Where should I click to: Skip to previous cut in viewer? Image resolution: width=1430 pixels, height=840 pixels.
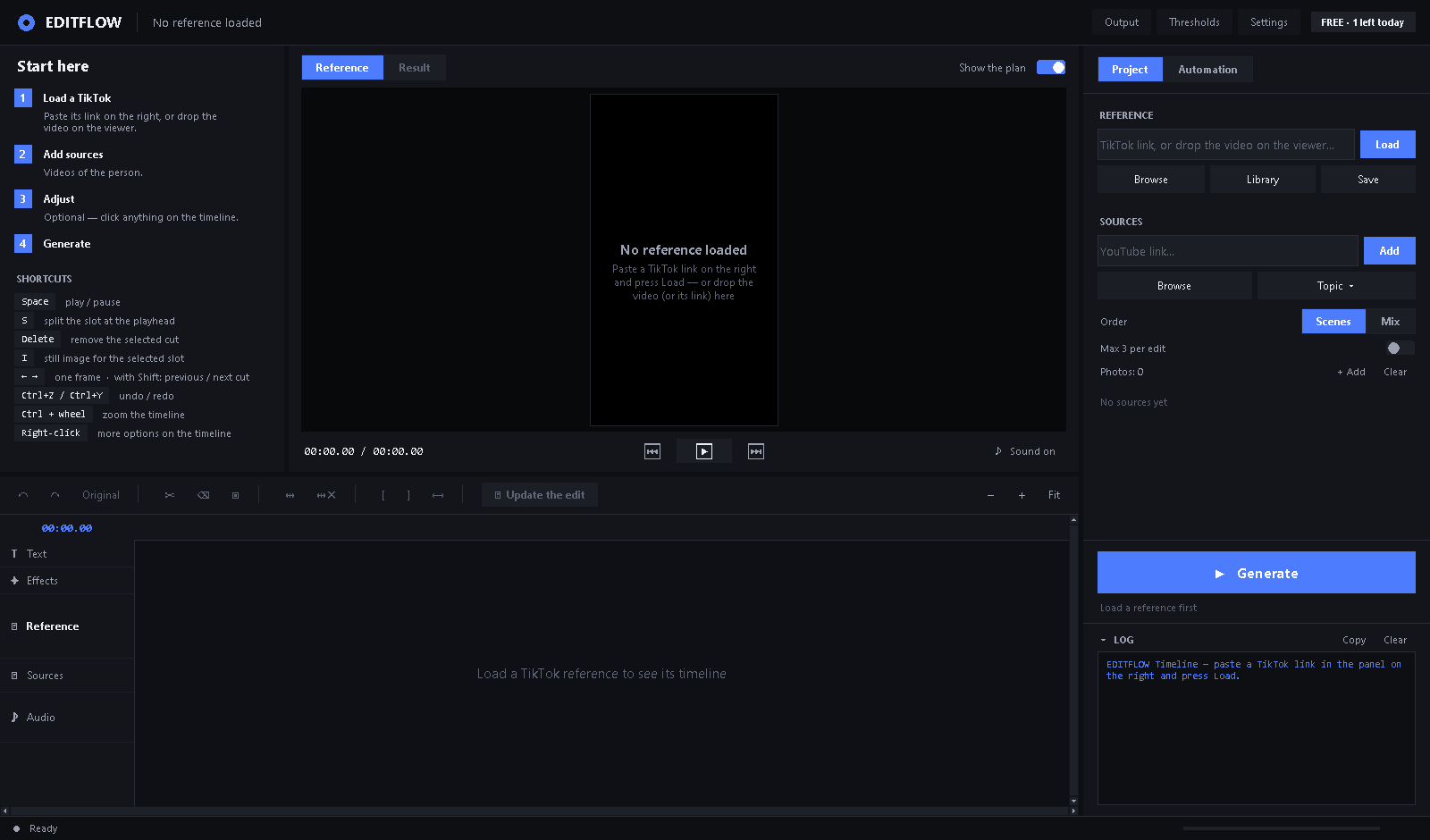(652, 451)
